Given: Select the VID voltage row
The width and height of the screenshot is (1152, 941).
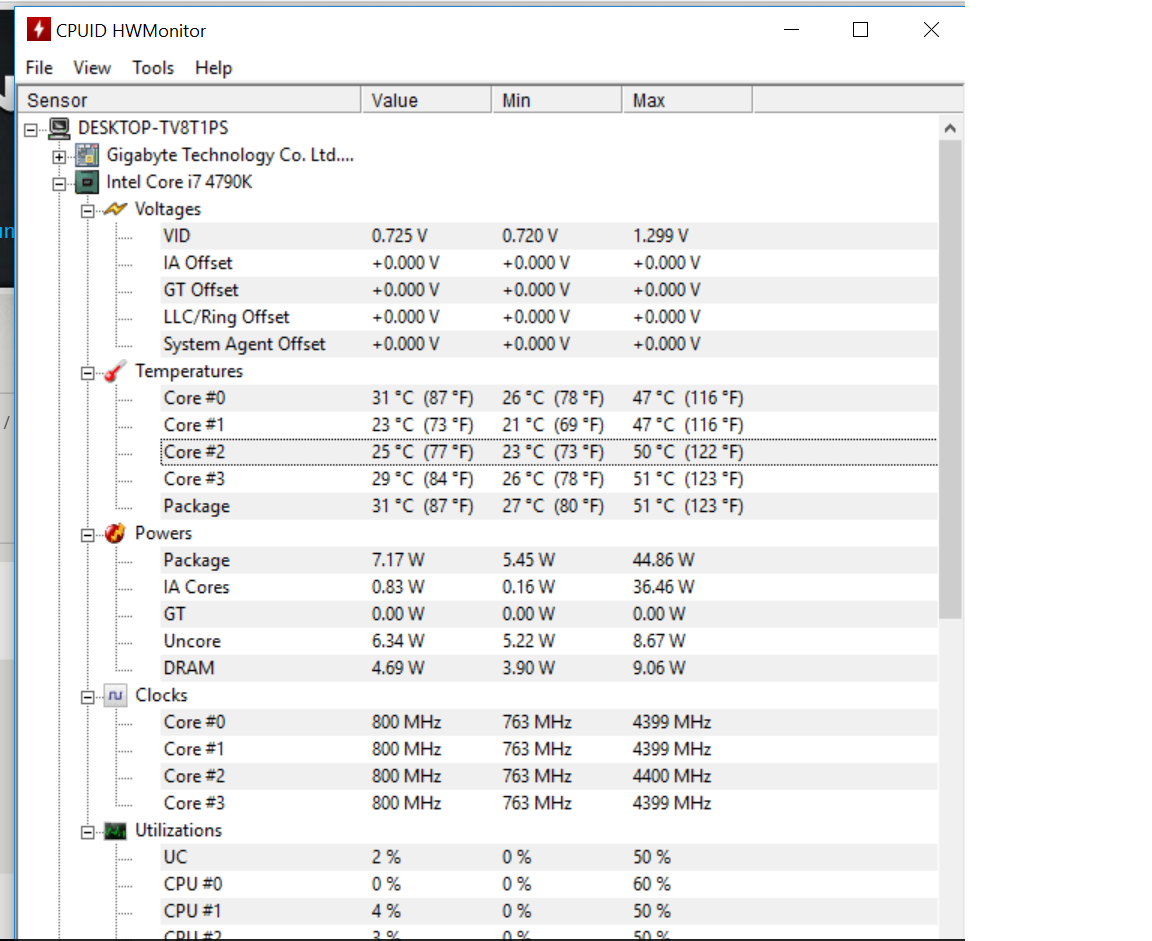Looking at the screenshot, I should pyautogui.click(x=549, y=236).
